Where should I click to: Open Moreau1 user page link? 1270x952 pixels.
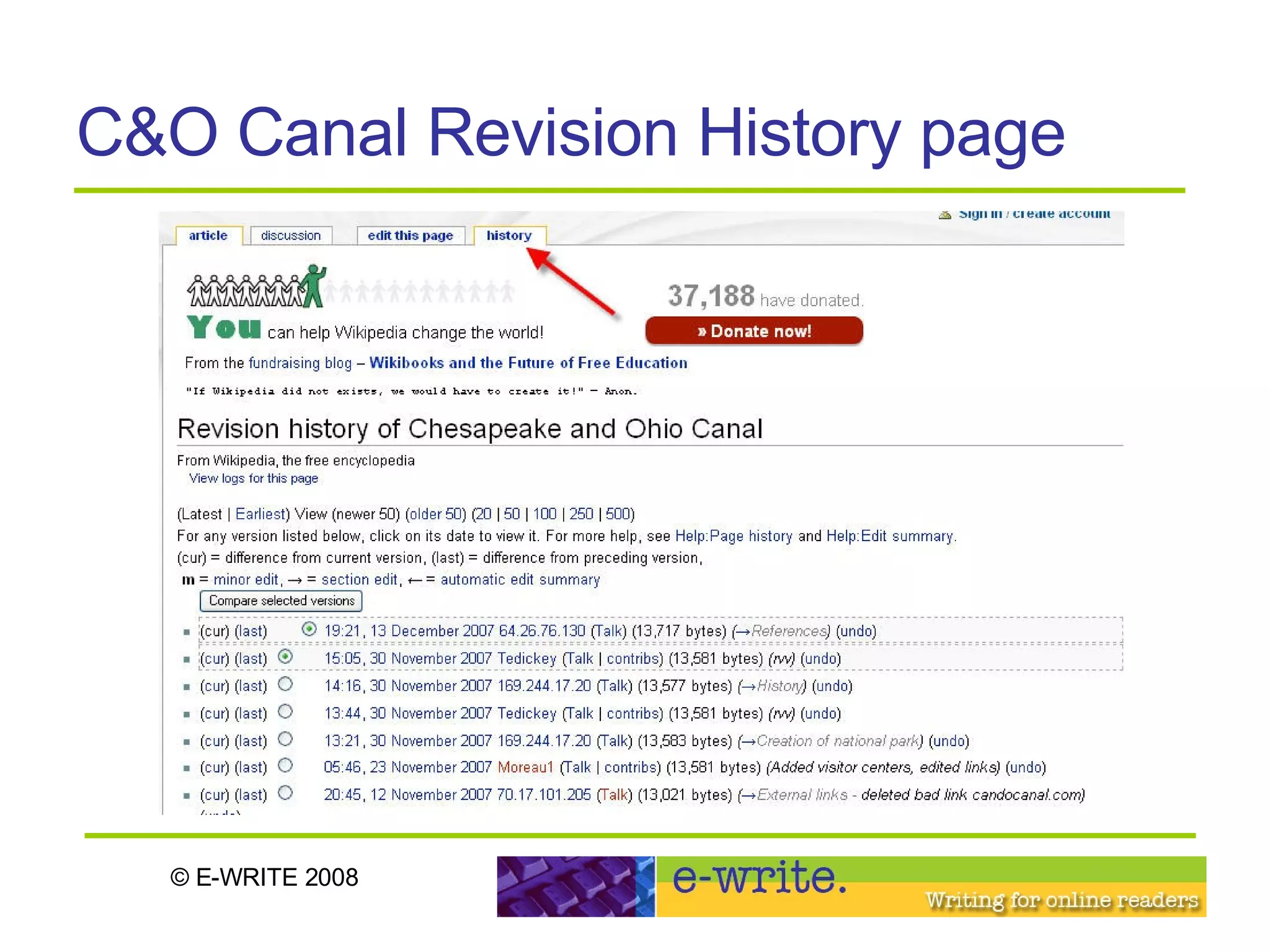[x=525, y=767]
